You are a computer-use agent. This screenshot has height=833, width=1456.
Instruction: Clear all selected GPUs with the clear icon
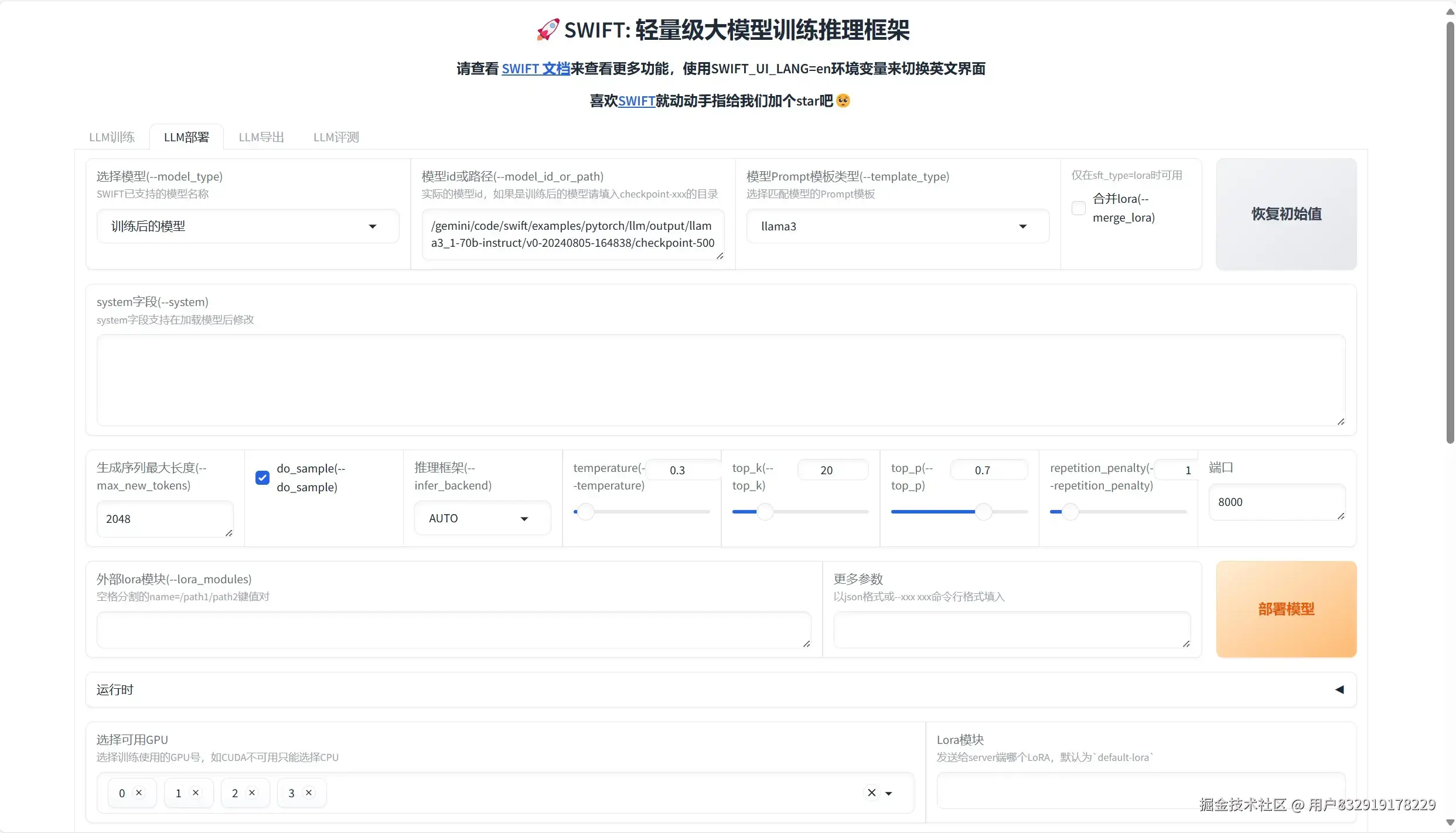click(871, 793)
